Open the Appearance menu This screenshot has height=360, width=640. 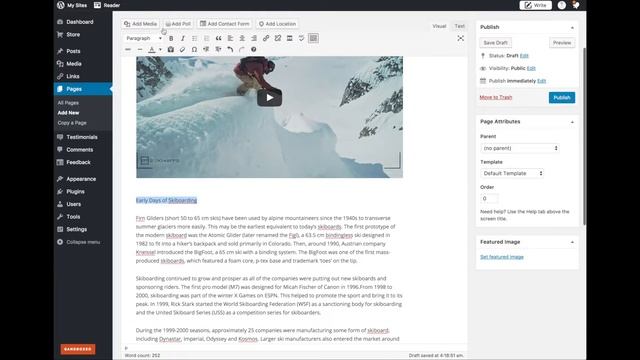(x=81, y=179)
